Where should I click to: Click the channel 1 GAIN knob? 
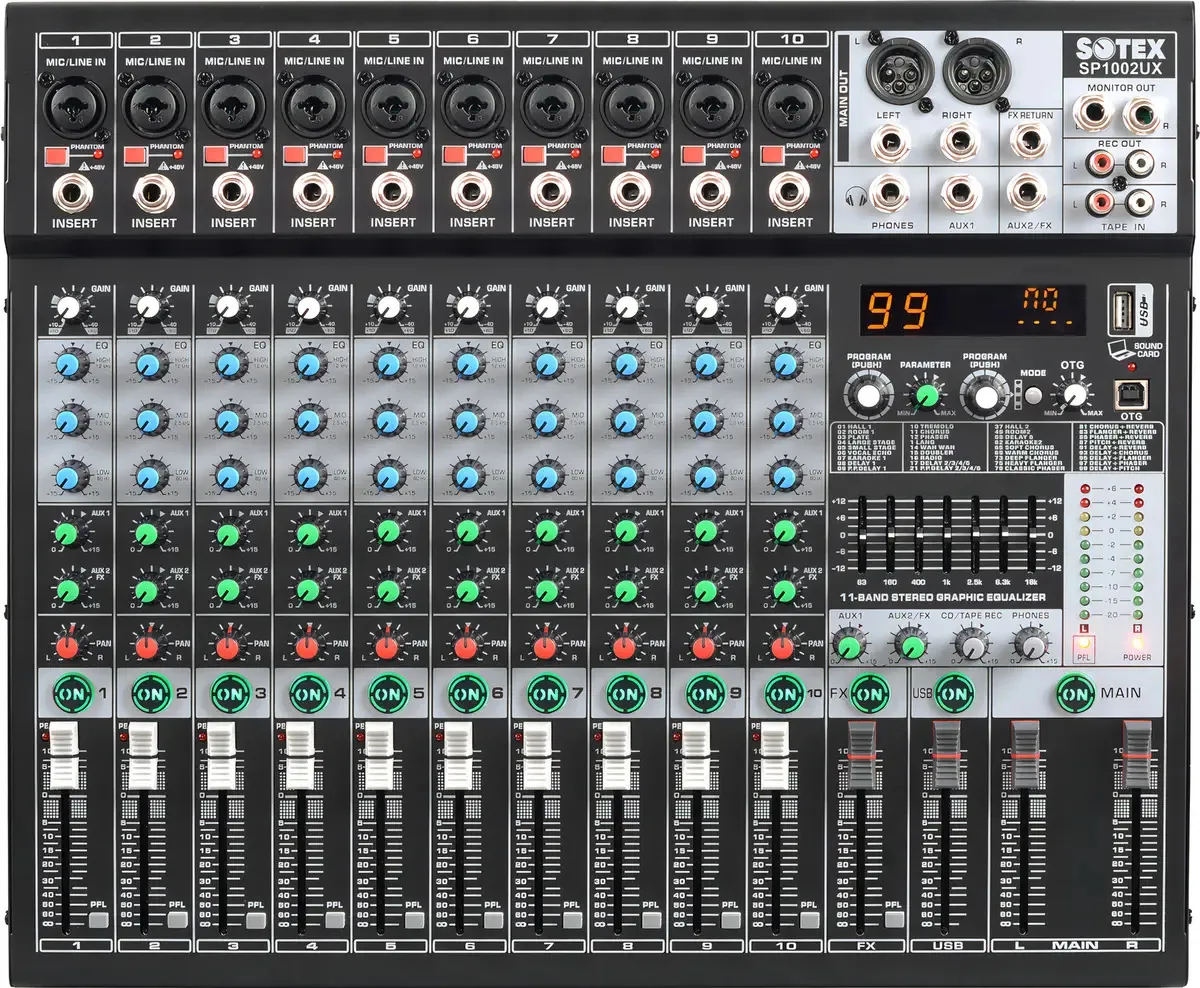click(69, 307)
